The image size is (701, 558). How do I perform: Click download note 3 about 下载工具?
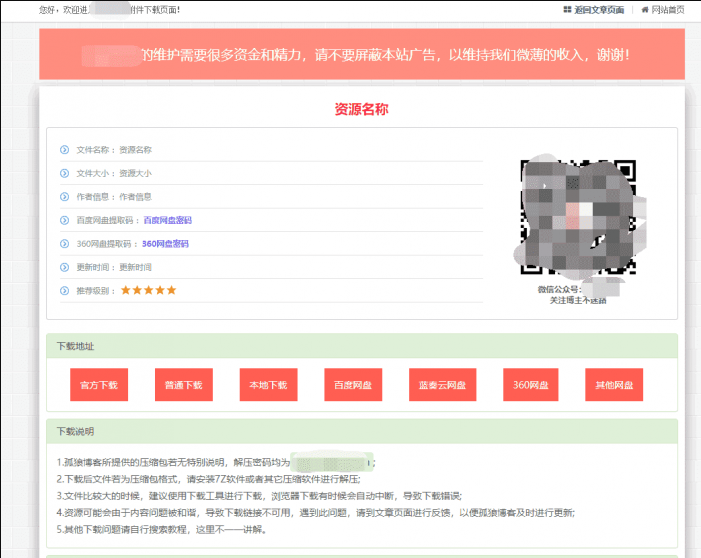coord(259,496)
